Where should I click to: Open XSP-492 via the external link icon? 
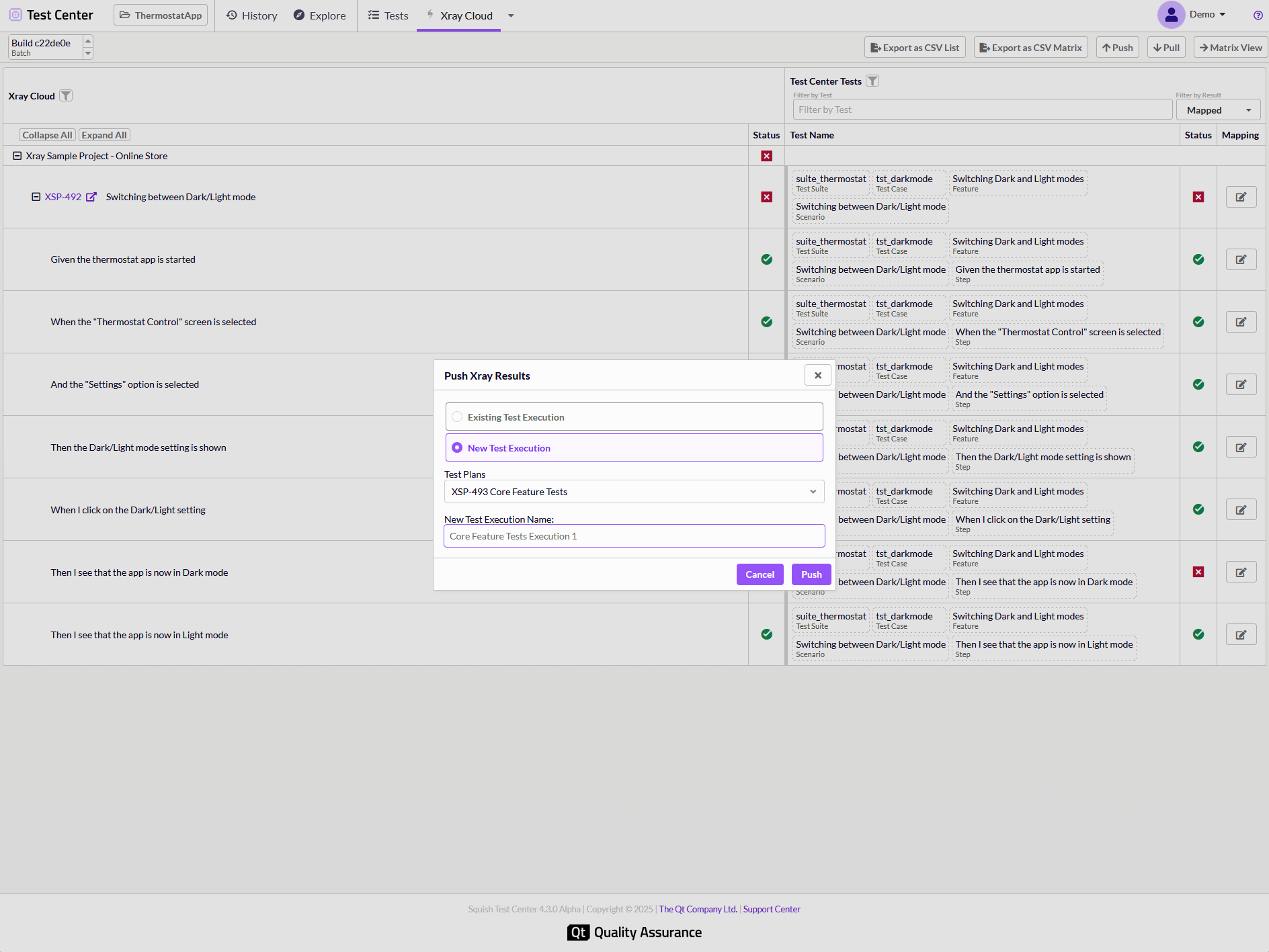(92, 196)
